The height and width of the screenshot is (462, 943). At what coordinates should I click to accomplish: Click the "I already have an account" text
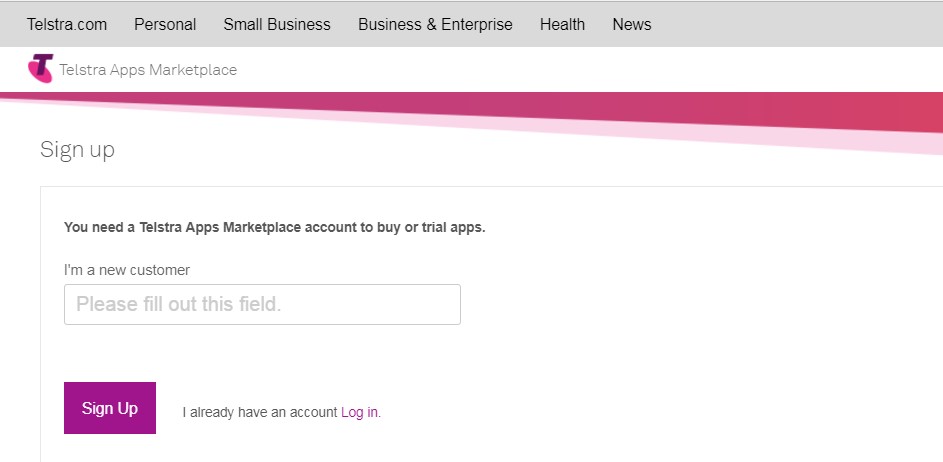tap(260, 412)
